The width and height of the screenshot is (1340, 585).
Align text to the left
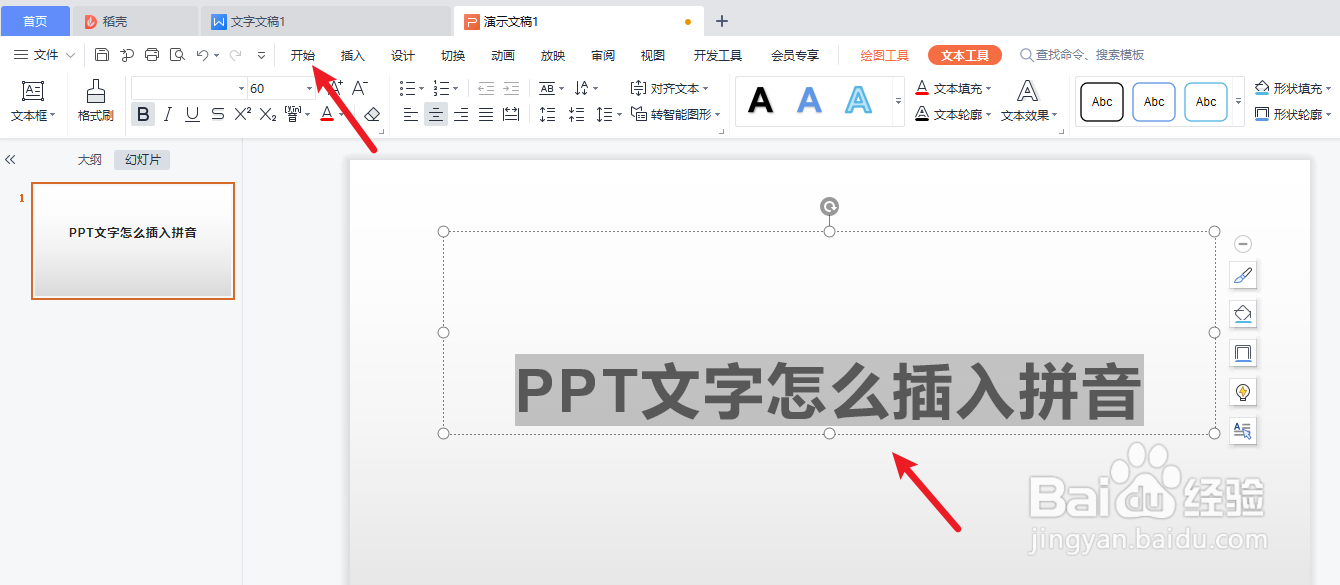tap(411, 115)
